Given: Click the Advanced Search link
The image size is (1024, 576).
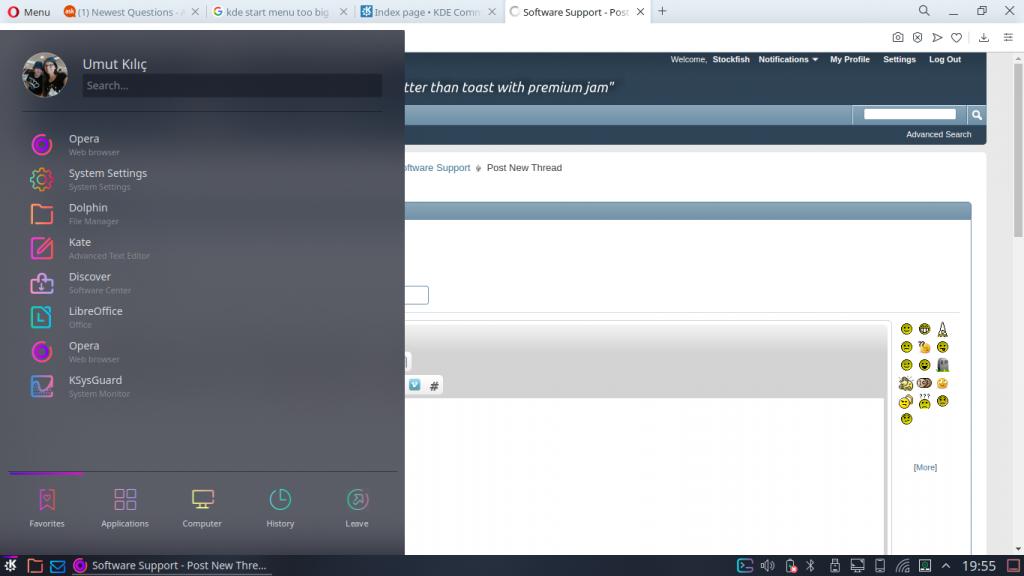Looking at the screenshot, I should click(x=938, y=134).
